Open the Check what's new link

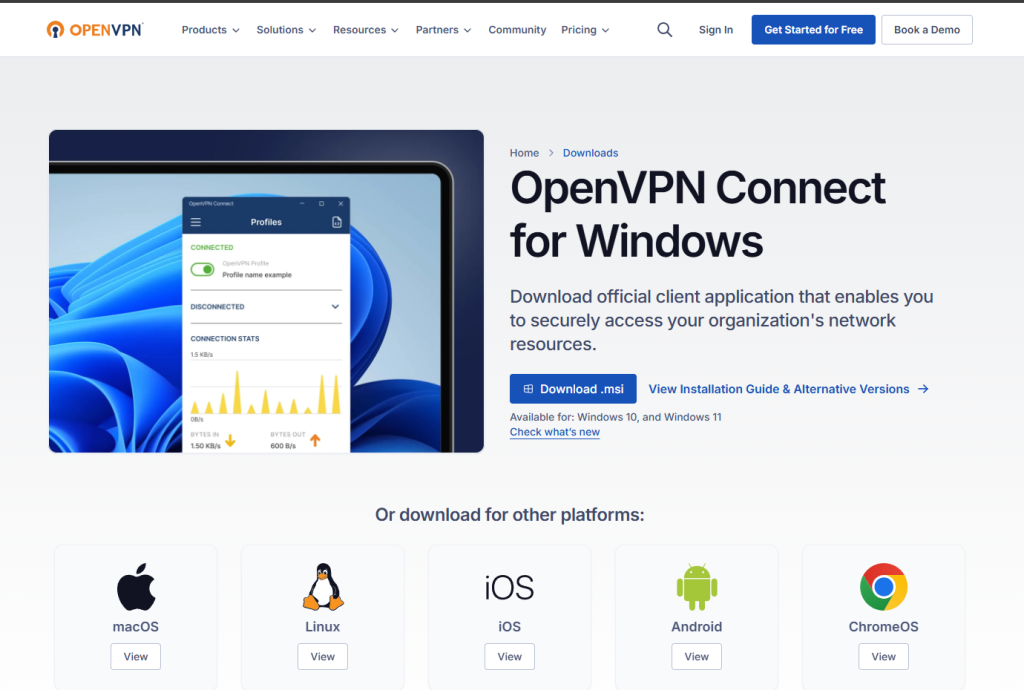(x=555, y=432)
